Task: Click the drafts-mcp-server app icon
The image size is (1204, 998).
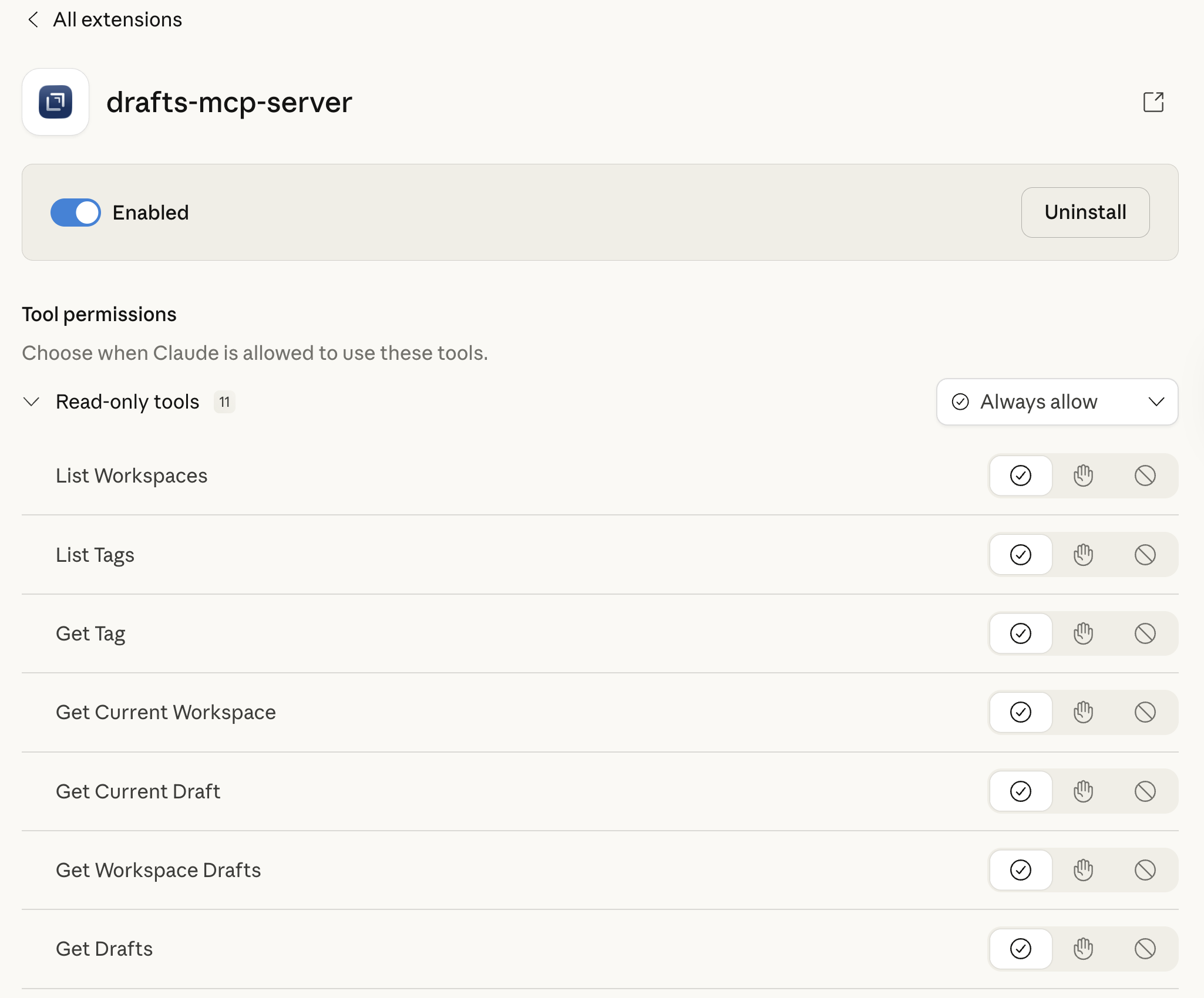Action: tap(56, 102)
